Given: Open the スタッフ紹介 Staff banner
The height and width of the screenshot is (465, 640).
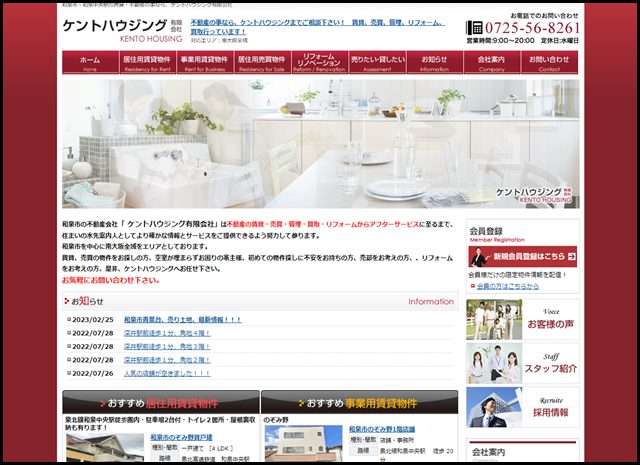Looking at the screenshot, I should [522, 363].
